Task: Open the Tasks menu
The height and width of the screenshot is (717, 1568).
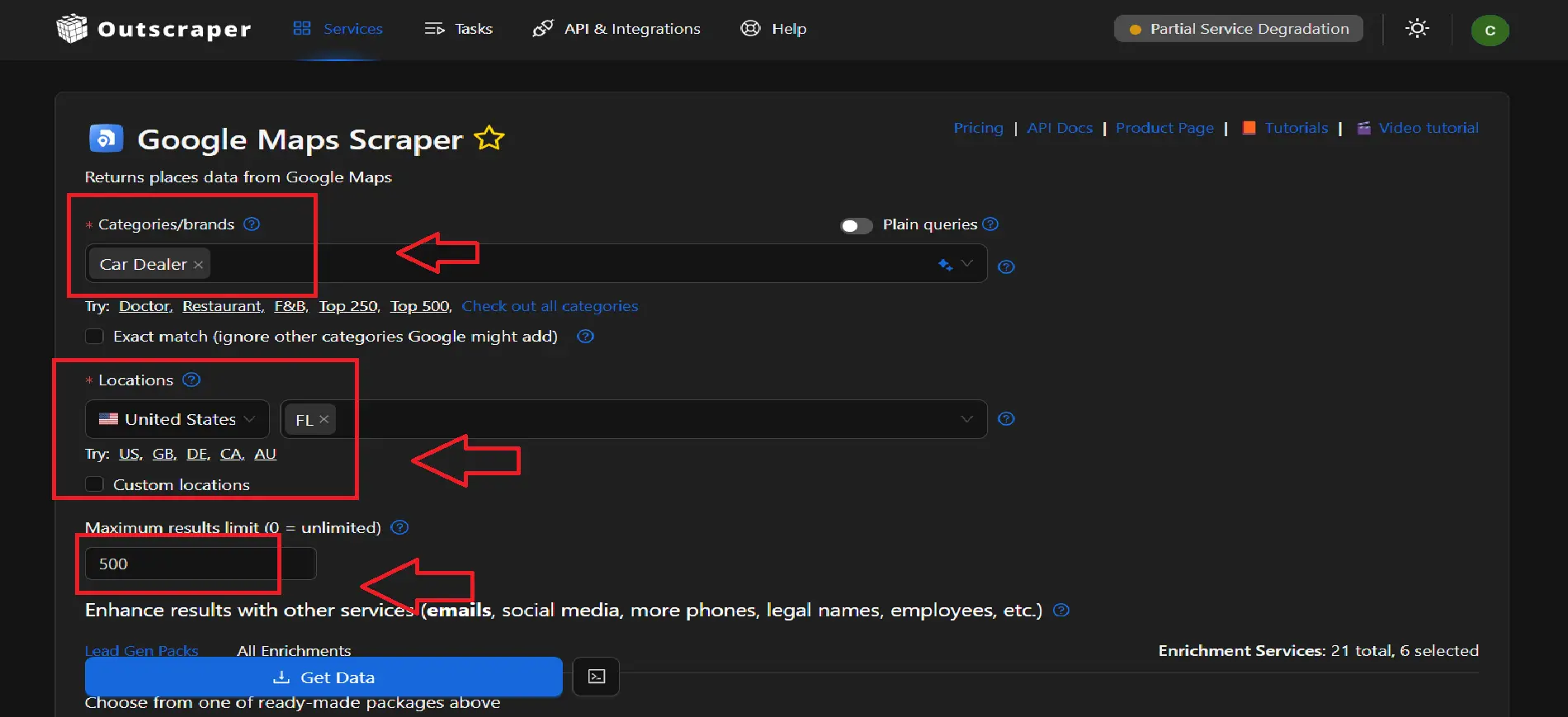Action: tap(459, 29)
